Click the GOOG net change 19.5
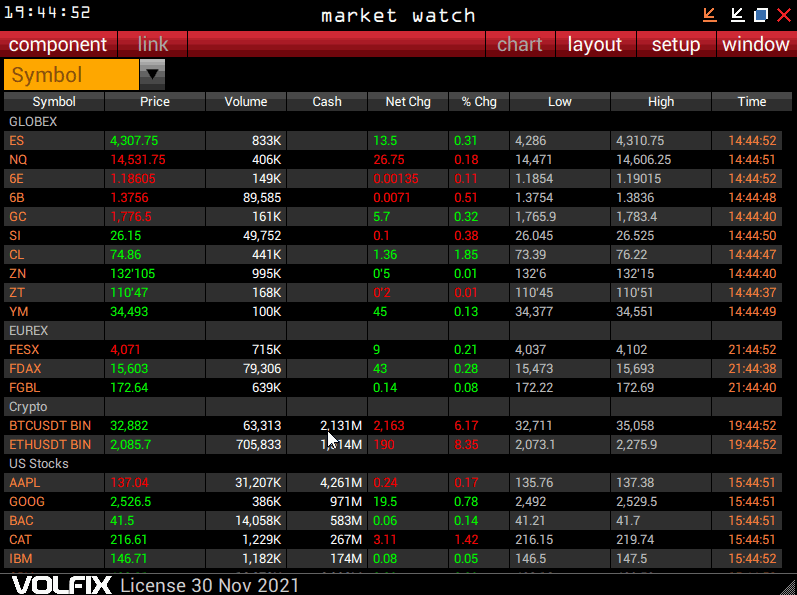797x595 pixels. click(385, 502)
